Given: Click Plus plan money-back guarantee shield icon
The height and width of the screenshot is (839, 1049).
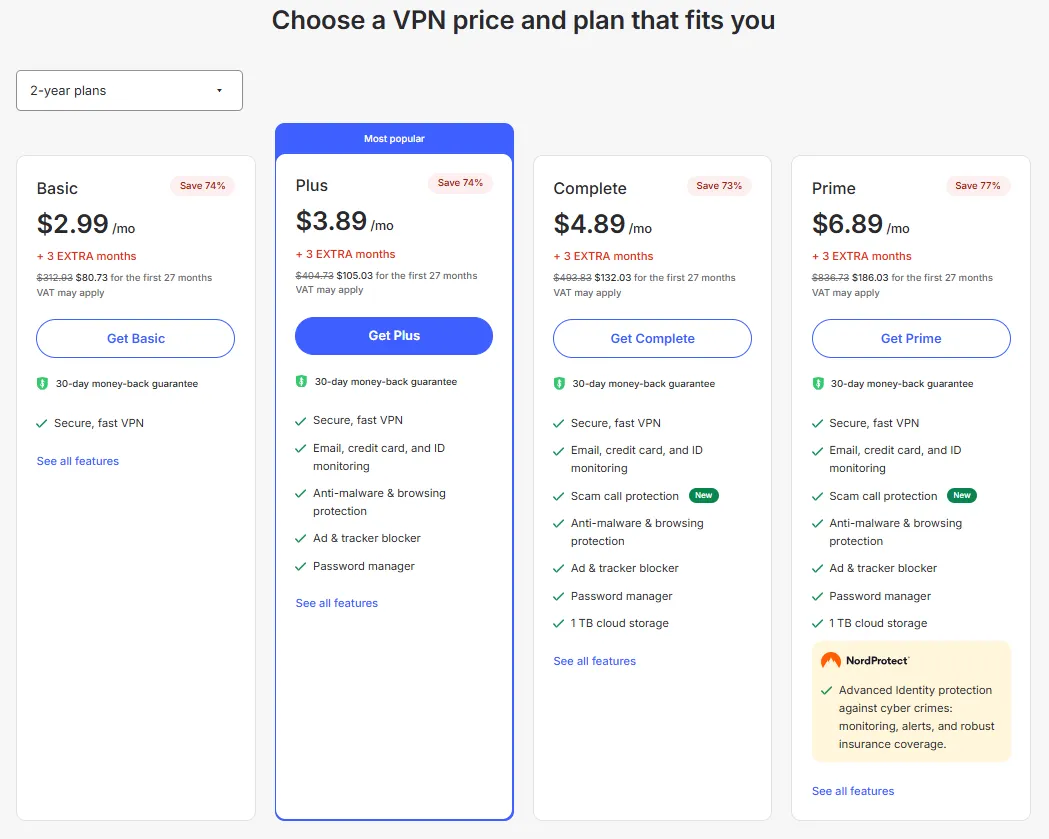Looking at the screenshot, I should coord(301,382).
